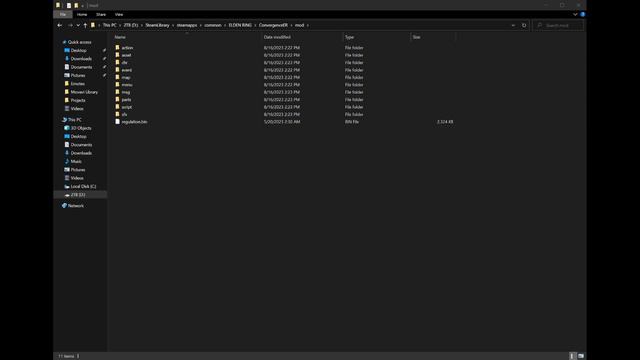Open Quick Access Toolbar customize dropdown
The width and height of the screenshot is (640, 360).
[82, 6]
